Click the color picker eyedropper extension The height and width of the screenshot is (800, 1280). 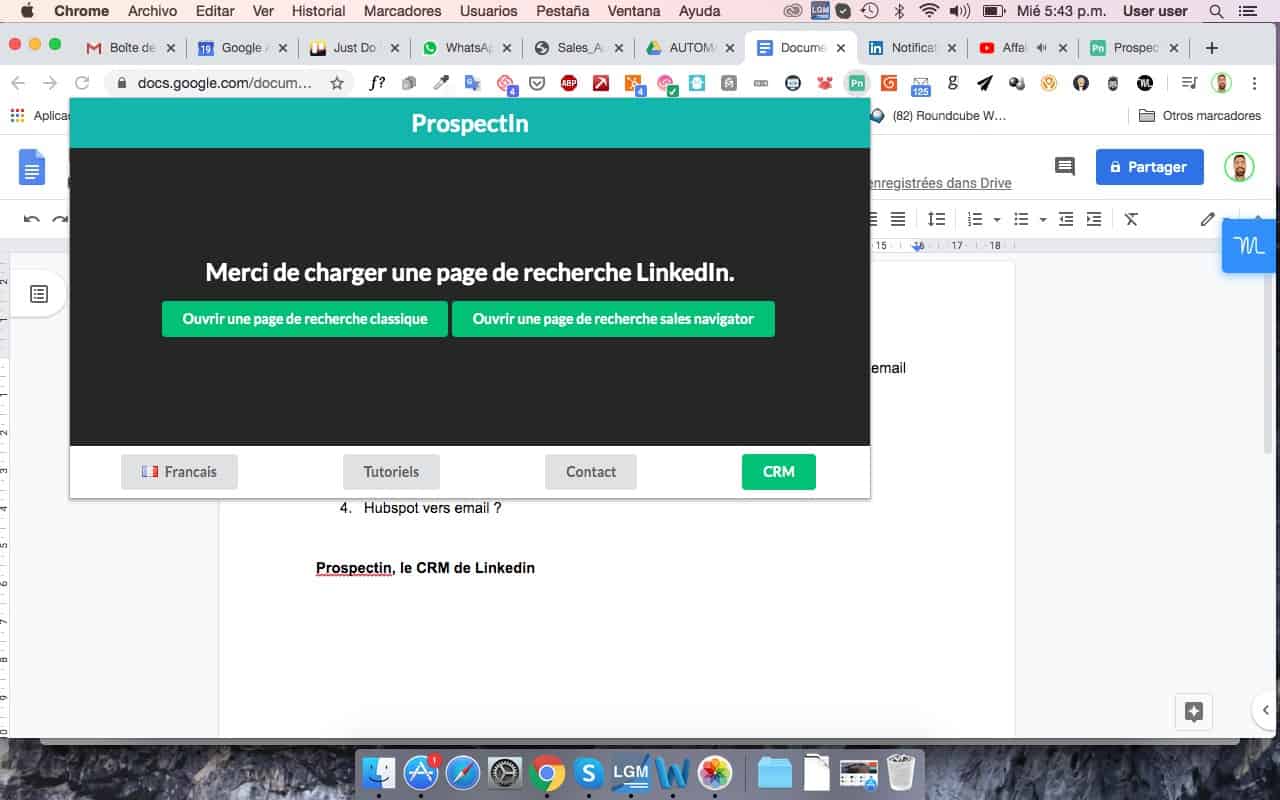point(441,83)
